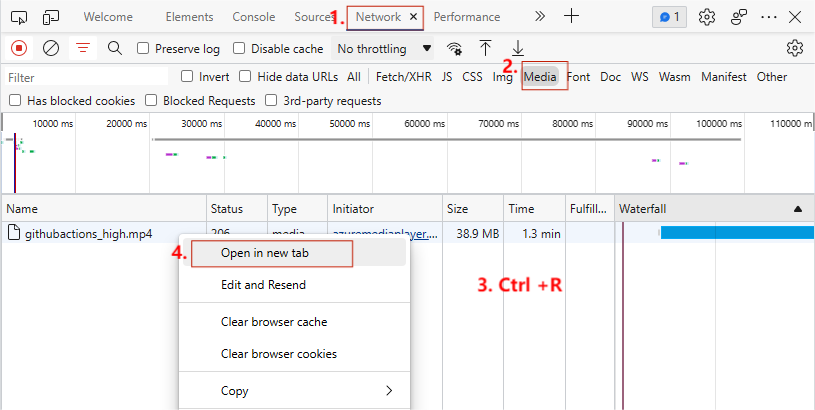The width and height of the screenshot is (815, 410).
Task: Switch to the Console tab
Action: tap(254, 17)
